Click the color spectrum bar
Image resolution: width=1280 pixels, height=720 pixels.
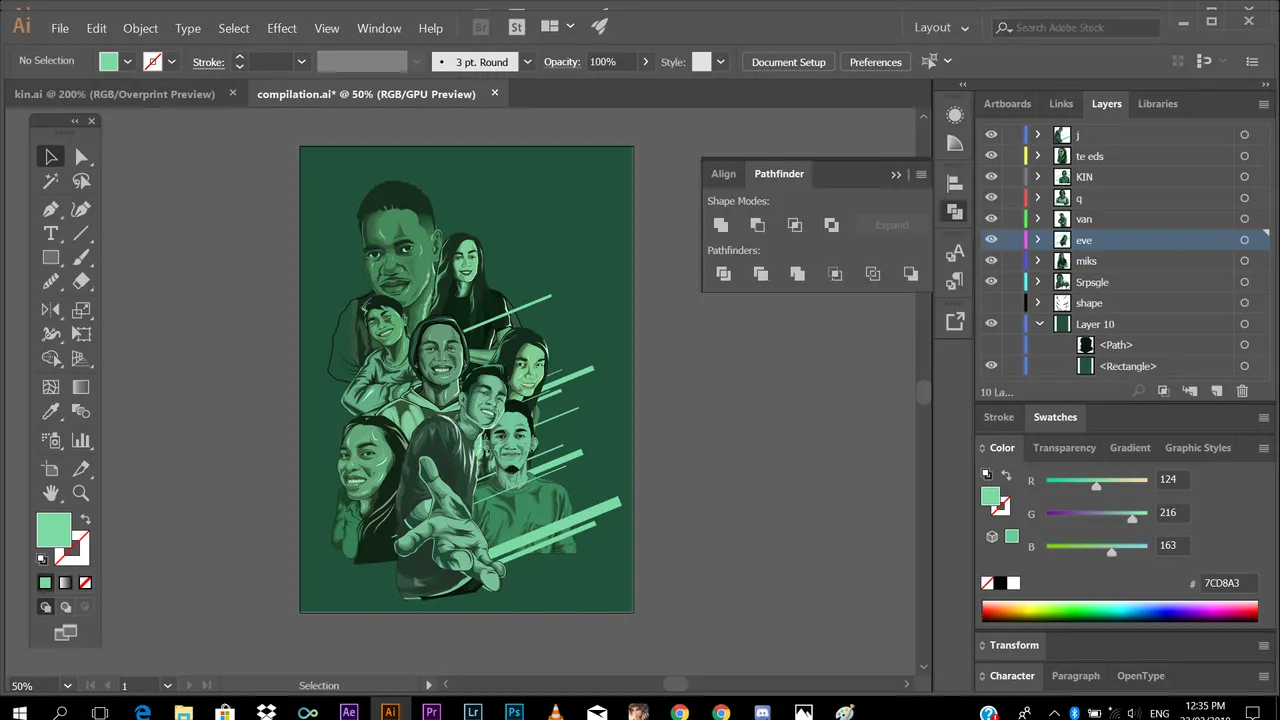tap(1119, 612)
